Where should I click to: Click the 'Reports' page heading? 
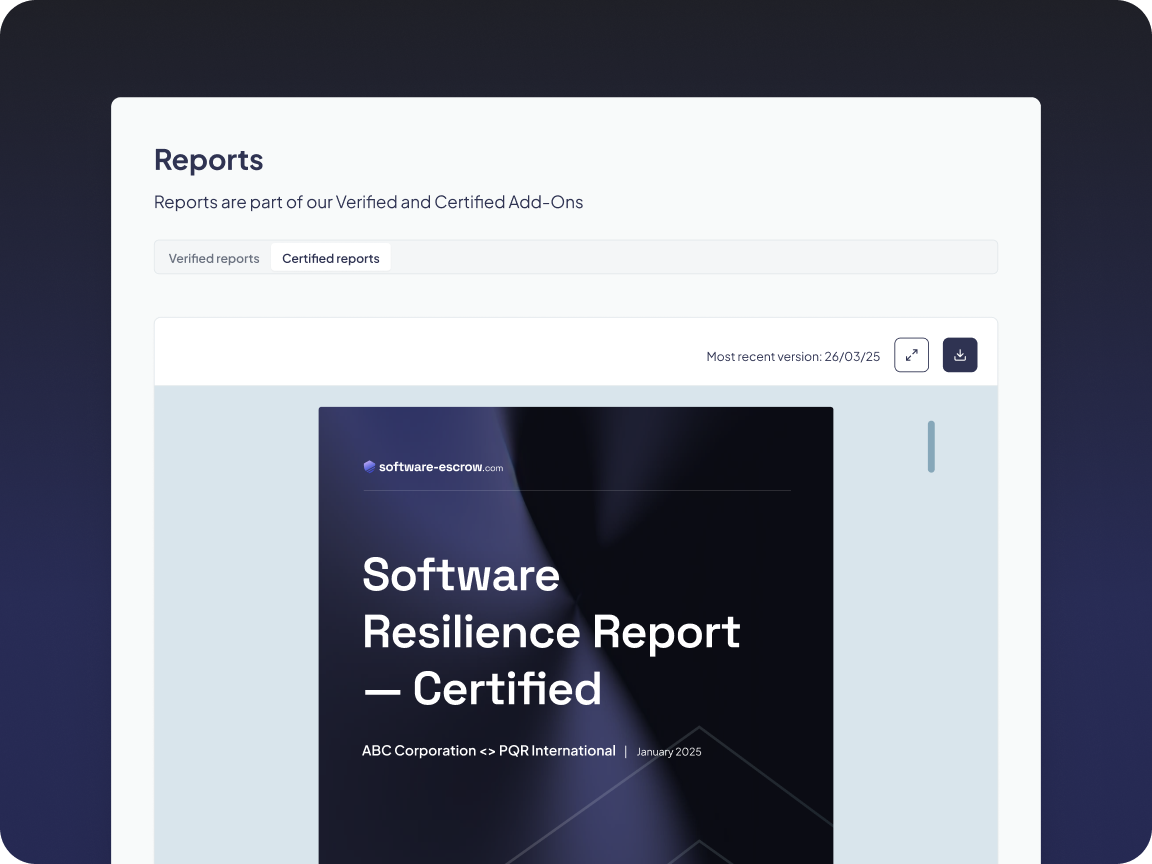point(209,159)
